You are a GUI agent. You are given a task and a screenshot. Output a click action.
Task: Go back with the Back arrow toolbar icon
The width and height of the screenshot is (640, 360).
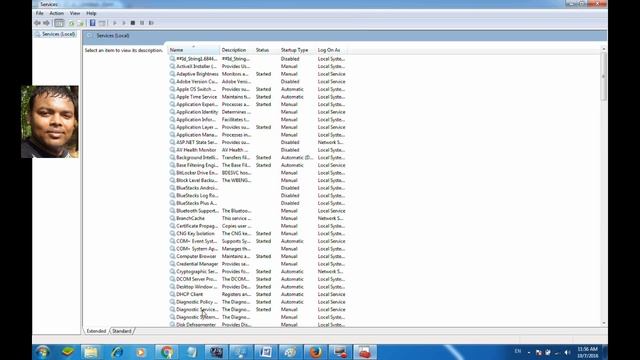pyautogui.click(x=38, y=23)
